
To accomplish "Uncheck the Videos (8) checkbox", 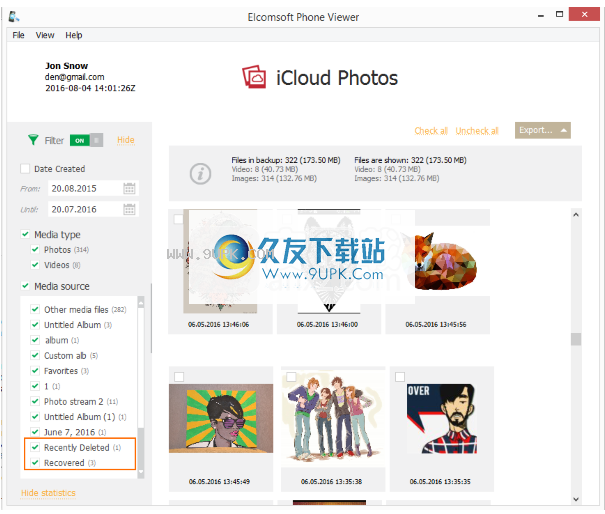I will 35,265.
